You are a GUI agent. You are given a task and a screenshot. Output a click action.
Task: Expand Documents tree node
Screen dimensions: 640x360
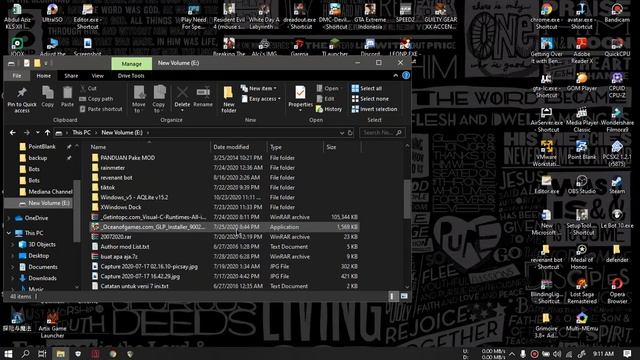(x=13, y=267)
